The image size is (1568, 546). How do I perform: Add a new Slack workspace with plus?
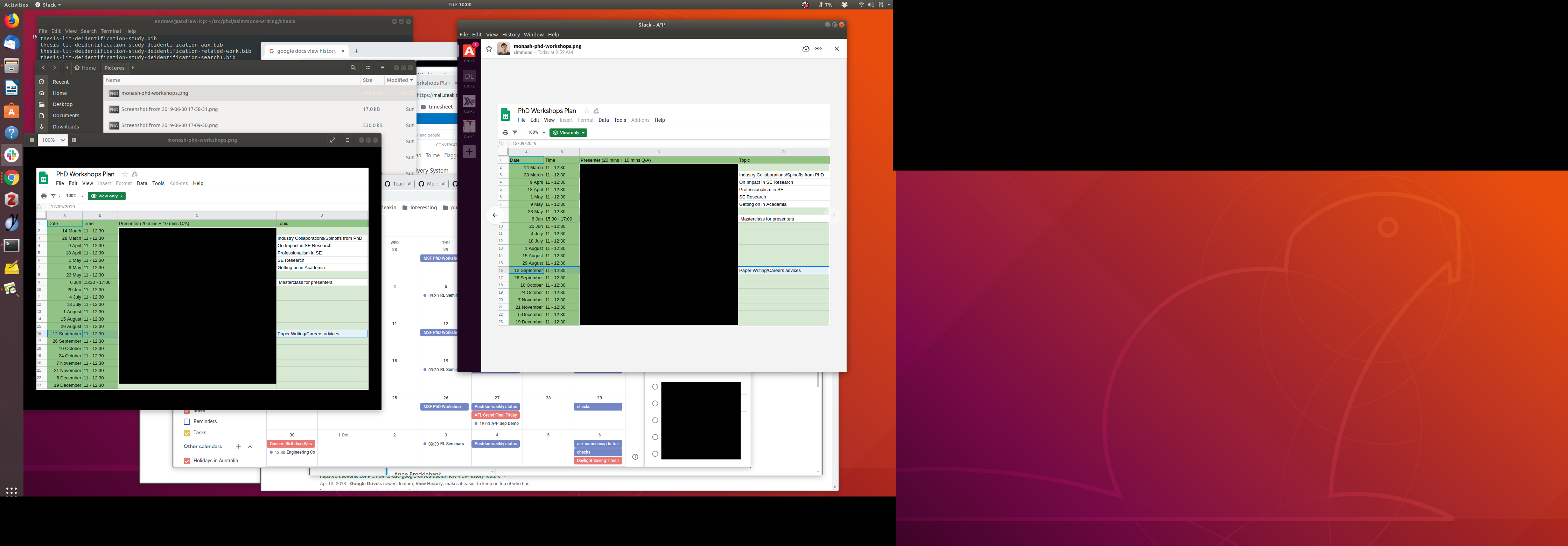469,152
